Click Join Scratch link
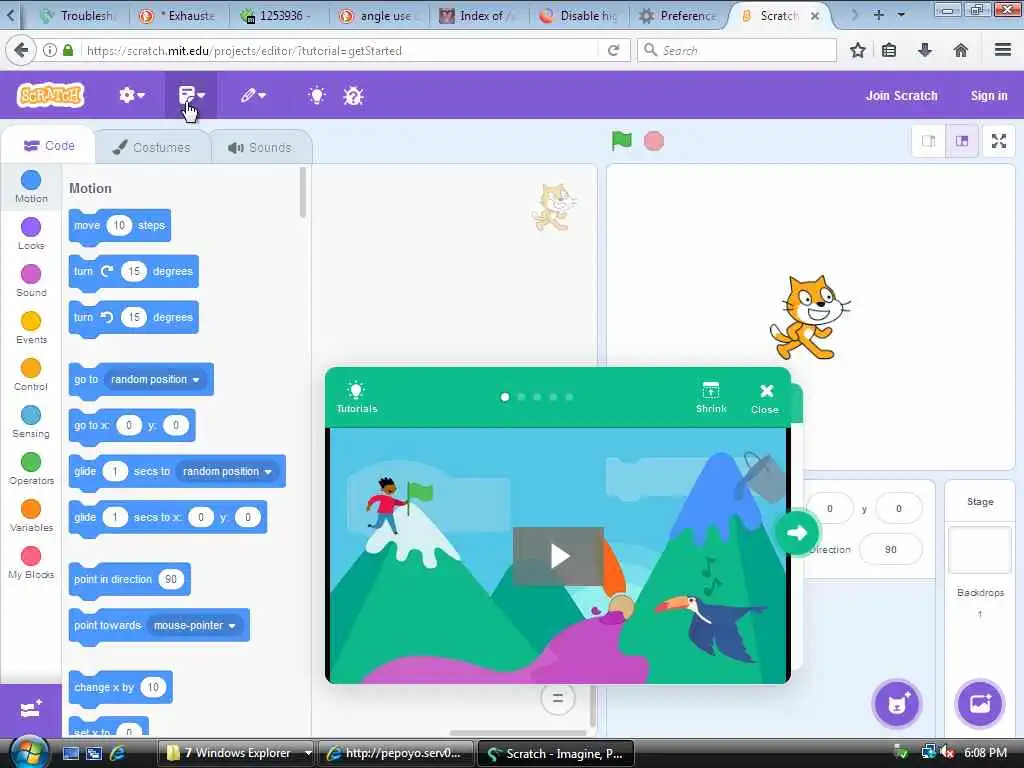The width and height of the screenshot is (1024, 768). [901, 95]
